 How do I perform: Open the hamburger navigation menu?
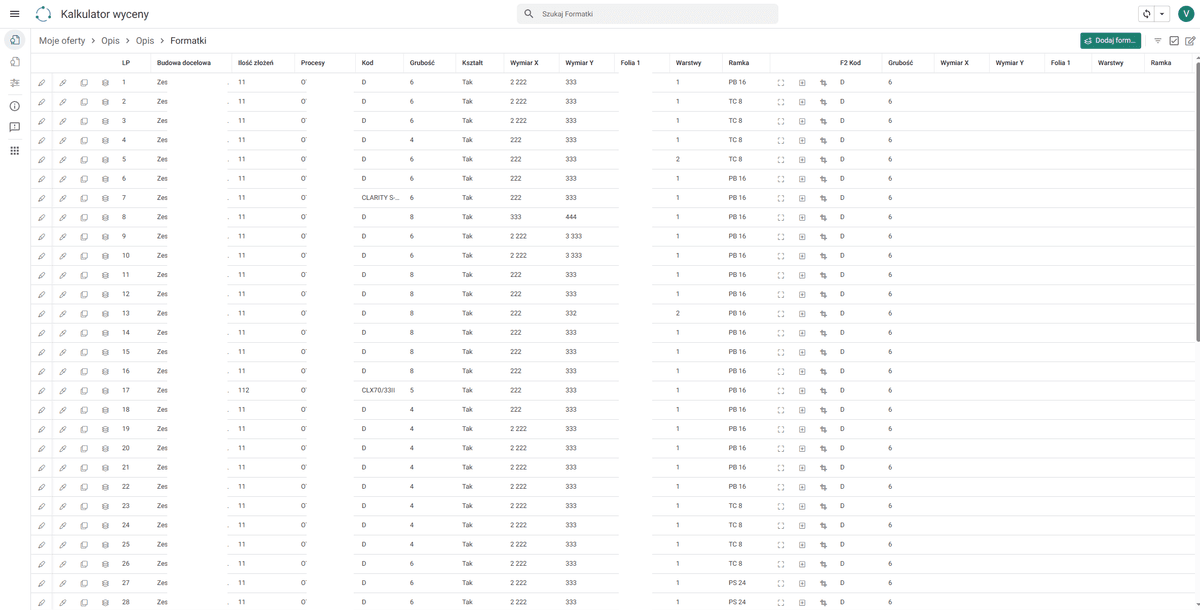pos(14,14)
